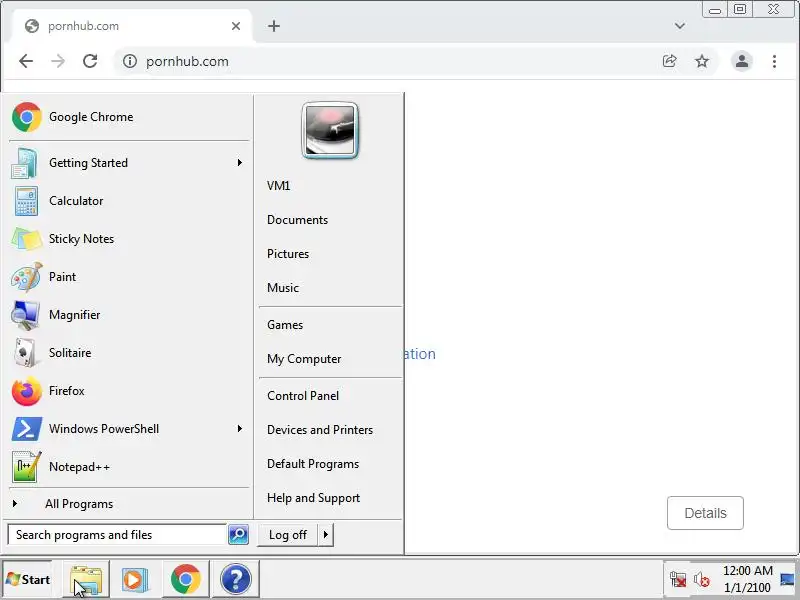
Task: Launch Solitaire from Start menu
Action: (x=129, y=353)
